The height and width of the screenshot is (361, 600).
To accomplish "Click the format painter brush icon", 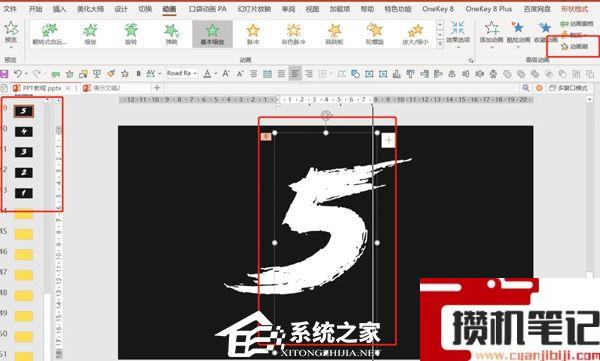I will (111, 74).
